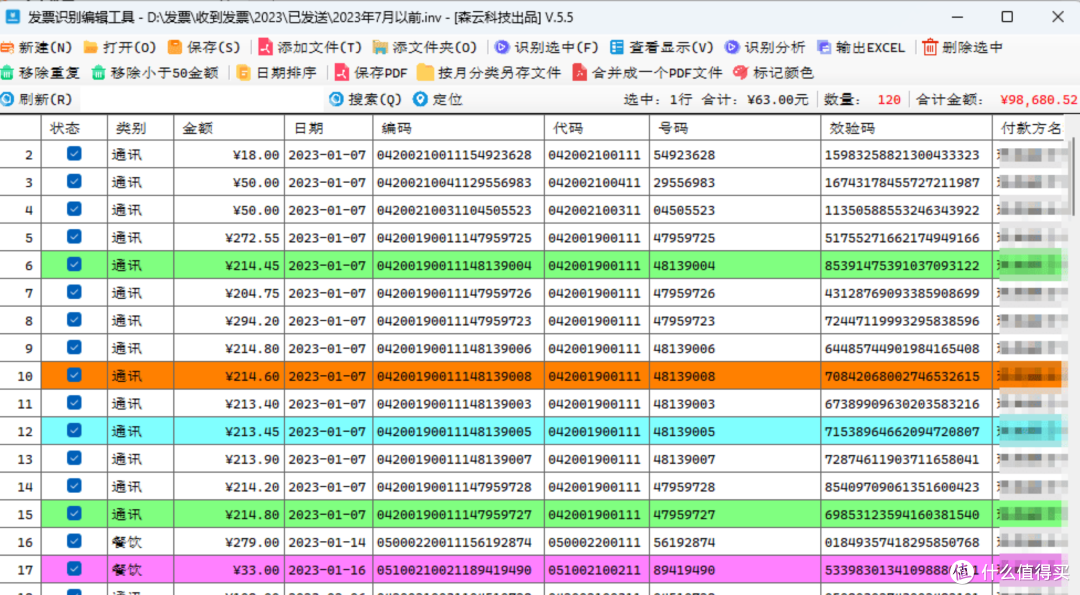Toggle the checkbox for row 14
Screen dimensions: 1080x595
pyautogui.click(x=74, y=486)
